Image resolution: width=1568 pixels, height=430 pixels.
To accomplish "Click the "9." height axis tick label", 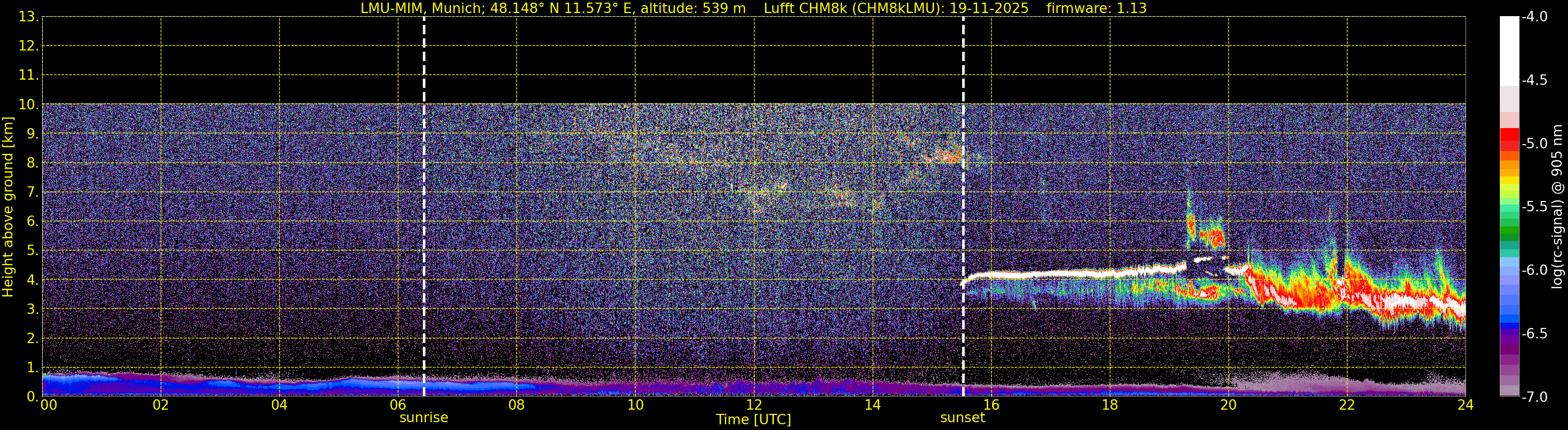I will [32, 134].
